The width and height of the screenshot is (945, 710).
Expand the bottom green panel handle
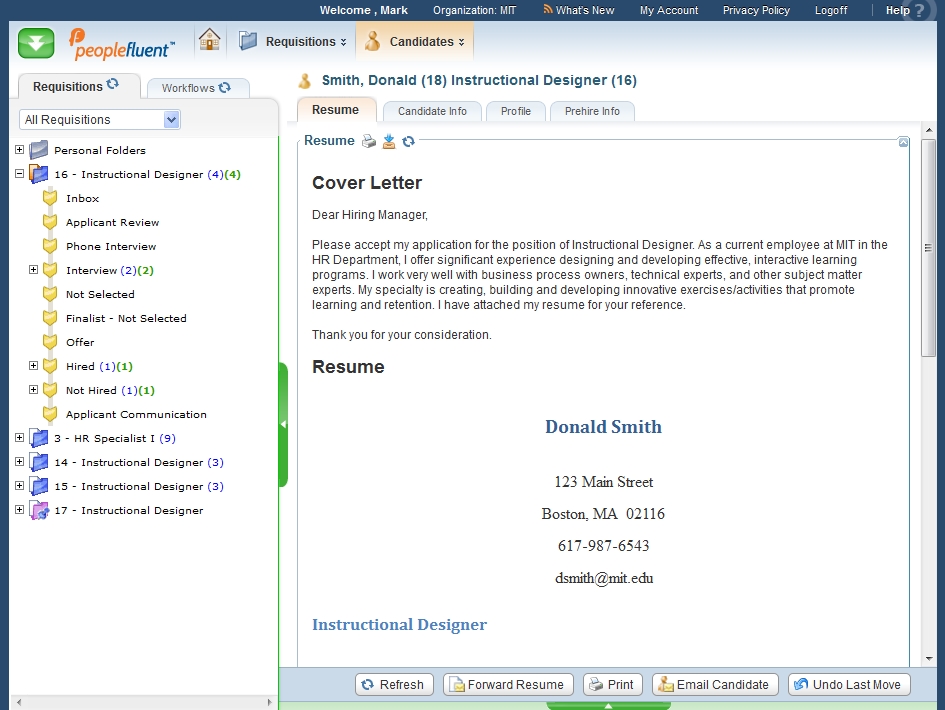click(x=608, y=706)
